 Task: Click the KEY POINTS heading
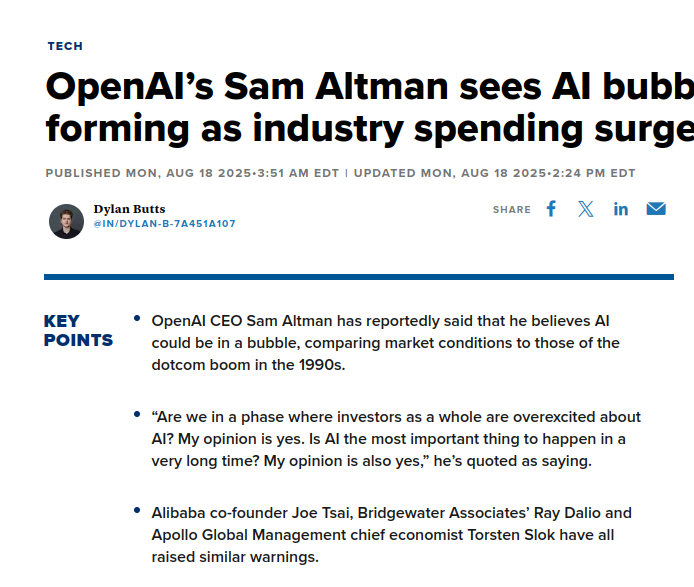78,330
